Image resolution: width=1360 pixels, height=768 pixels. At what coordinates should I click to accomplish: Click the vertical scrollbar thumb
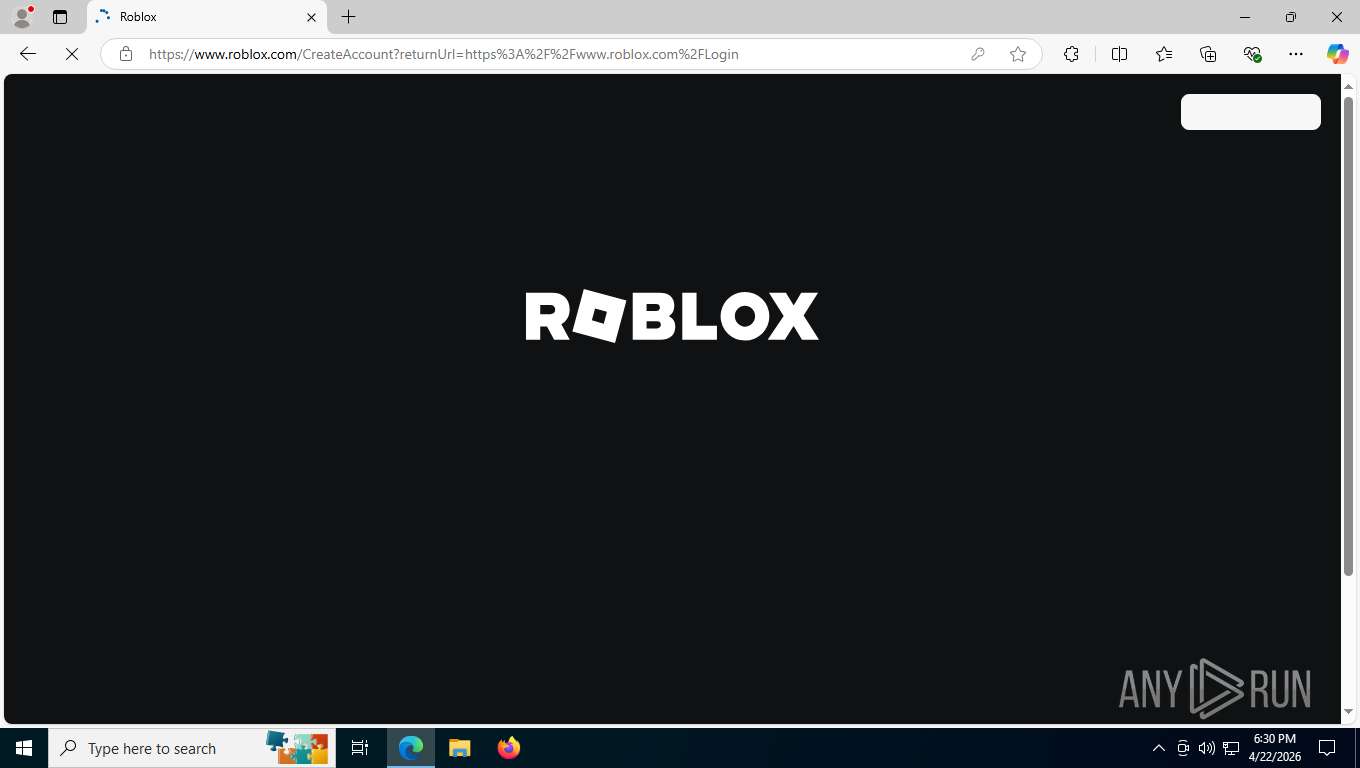pyautogui.click(x=1348, y=336)
